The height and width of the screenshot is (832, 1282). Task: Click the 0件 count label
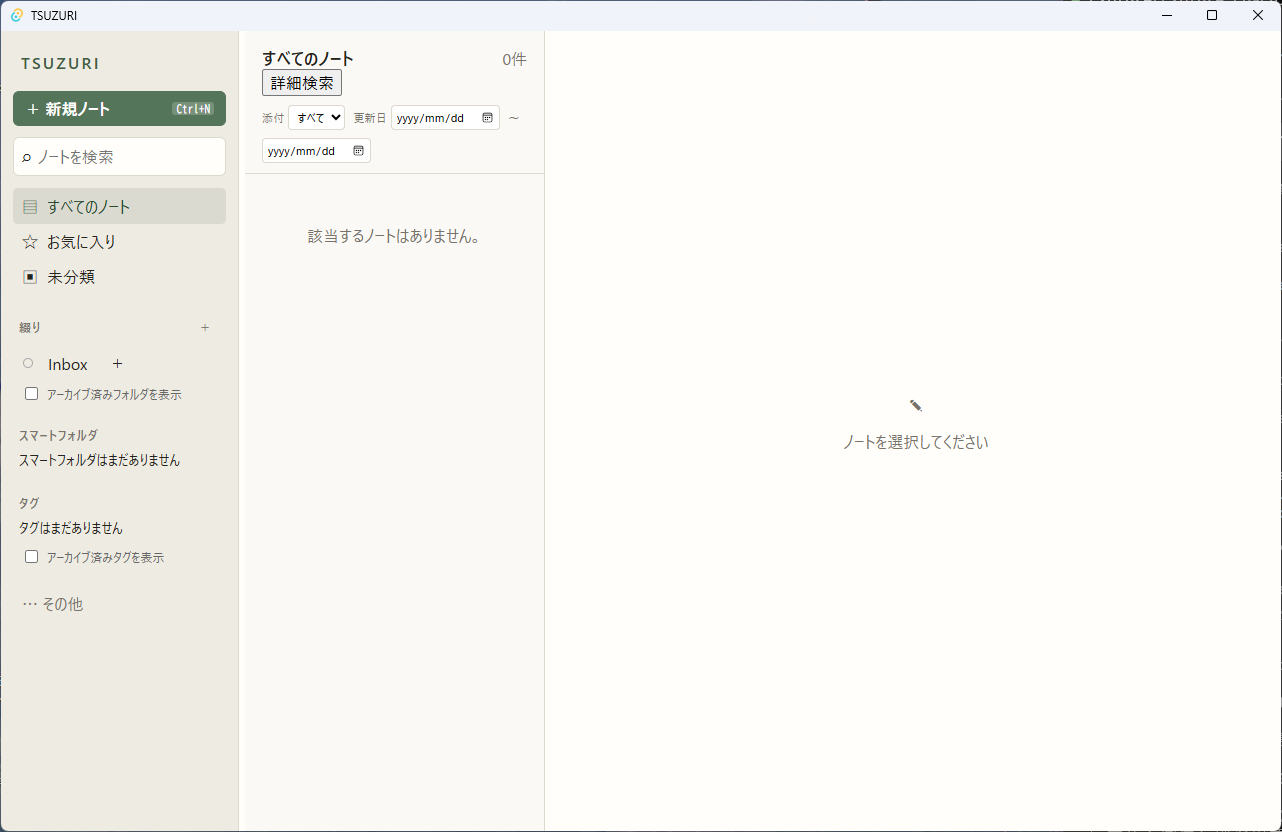click(514, 59)
